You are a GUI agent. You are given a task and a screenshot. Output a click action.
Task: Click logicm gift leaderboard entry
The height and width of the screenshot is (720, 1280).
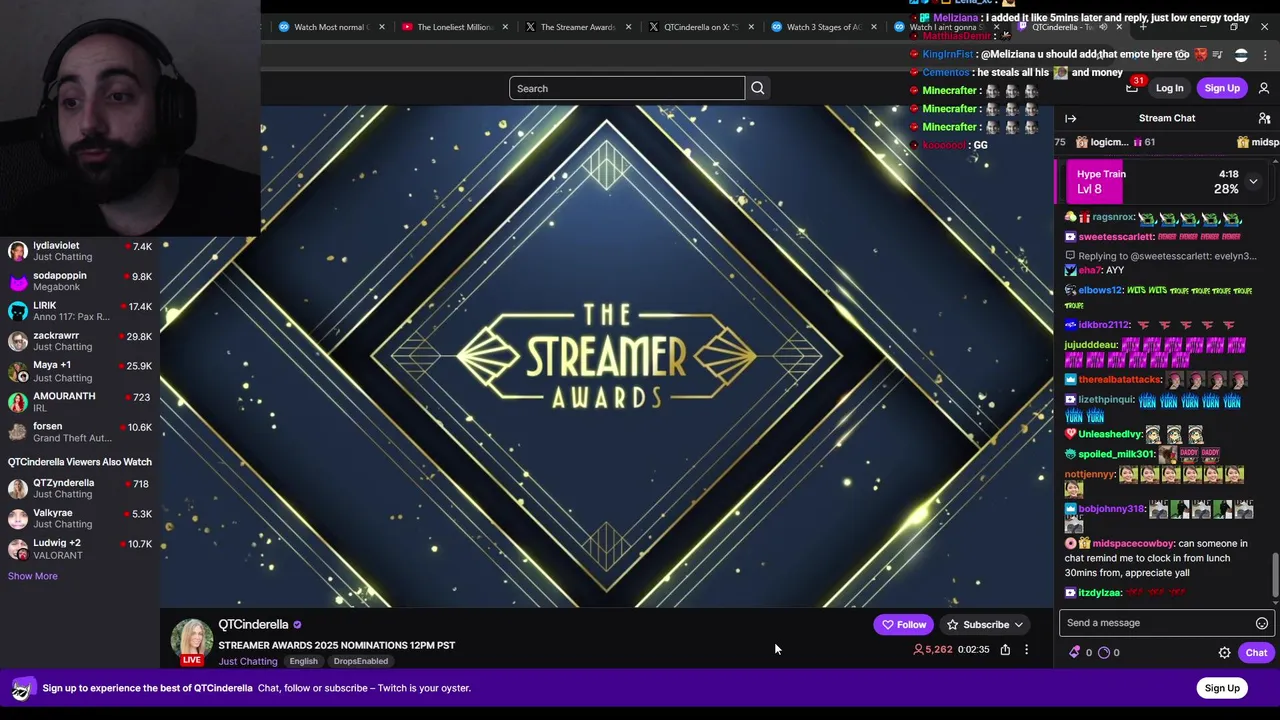[x=1117, y=142]
